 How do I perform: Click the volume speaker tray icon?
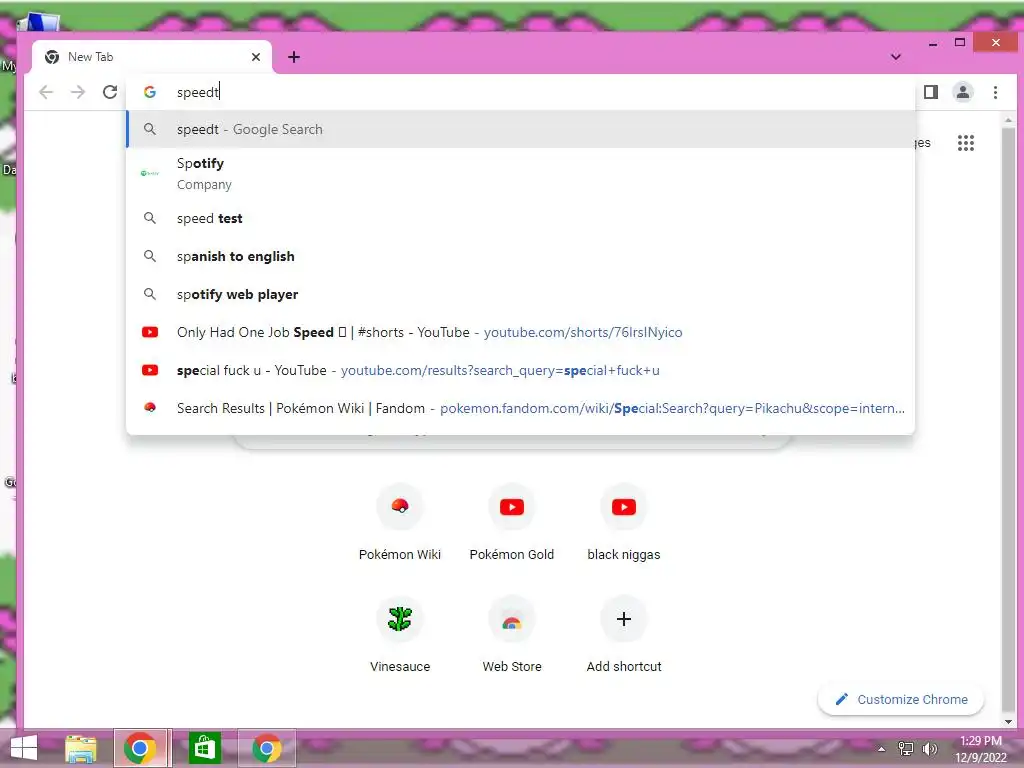pos(930,749)
